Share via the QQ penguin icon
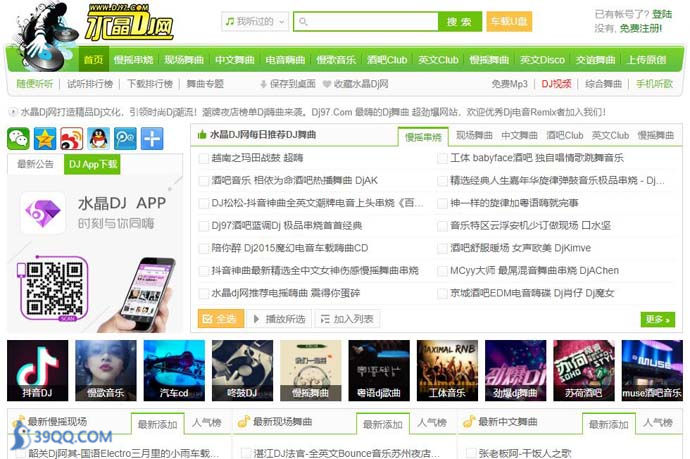The image size is (690, 459). coord(99,139)
